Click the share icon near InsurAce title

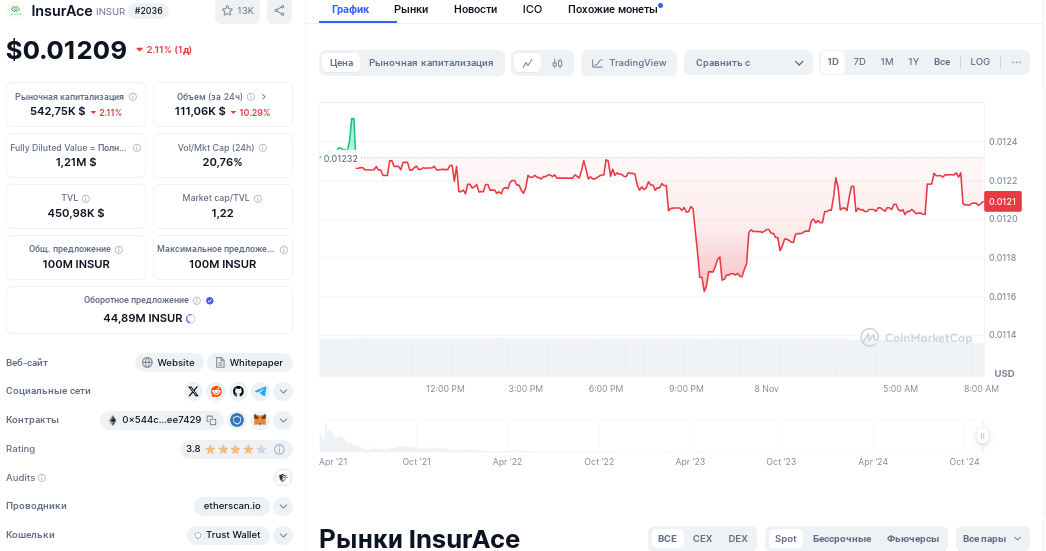click(x=279, y=11)
